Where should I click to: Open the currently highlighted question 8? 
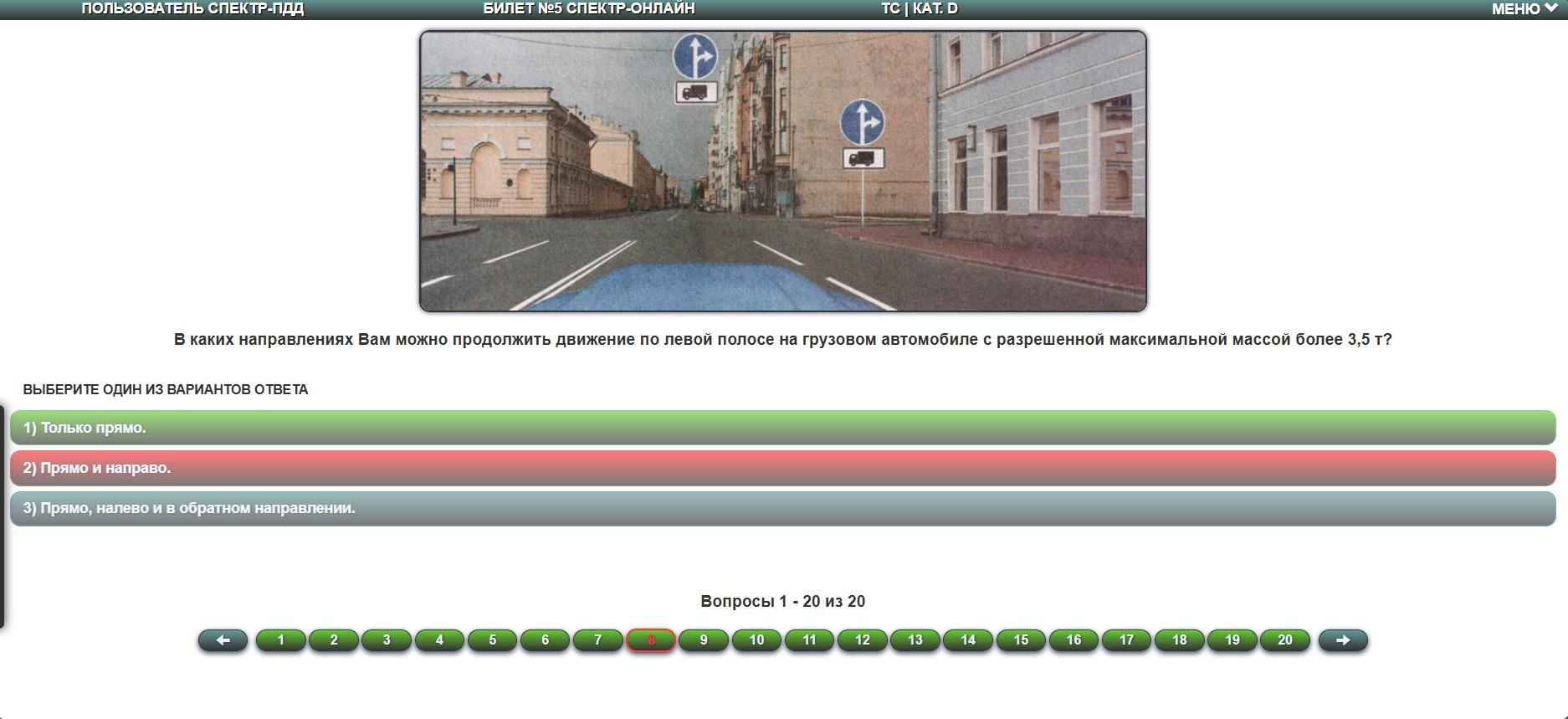pyautogui.click(x=651, y=640)
